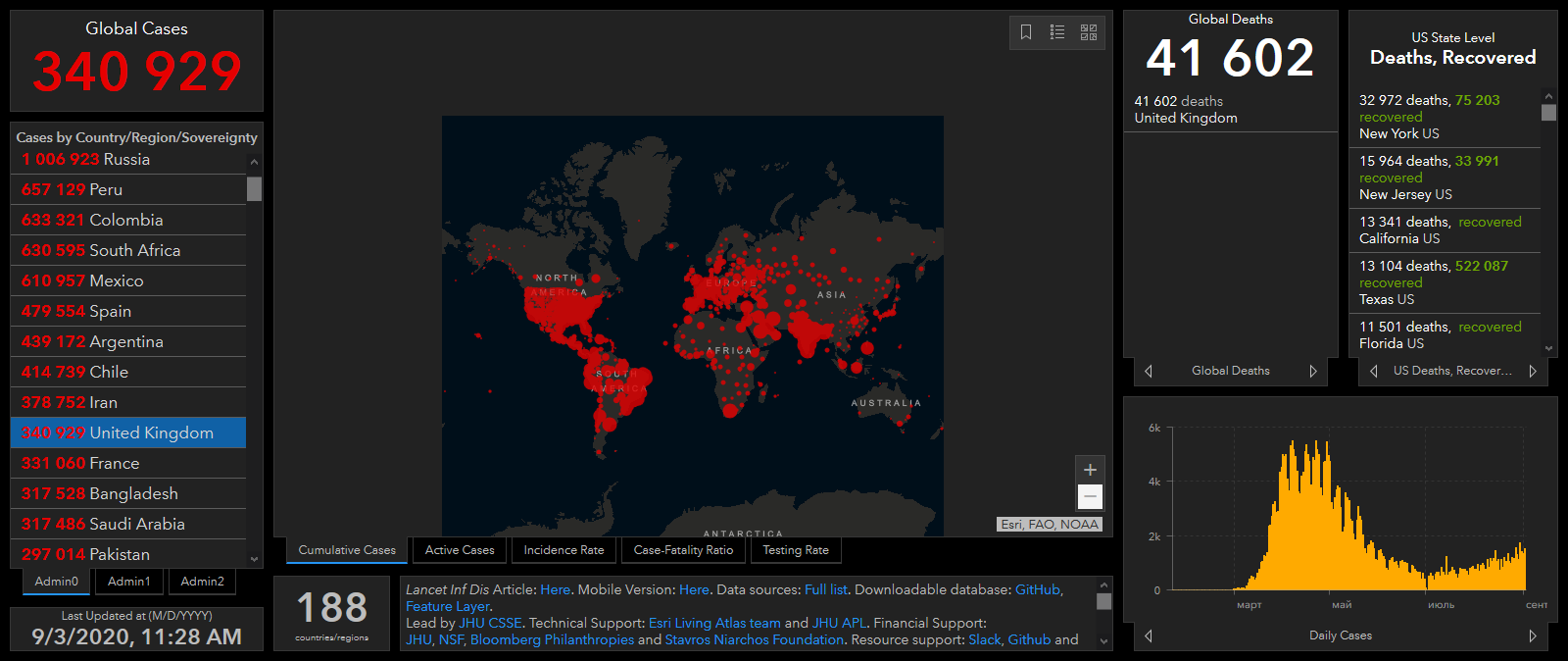The height and width of the screenshot is (661, 1568).
Task: Open the Esri Living Atlas team link
Action: 714,623
